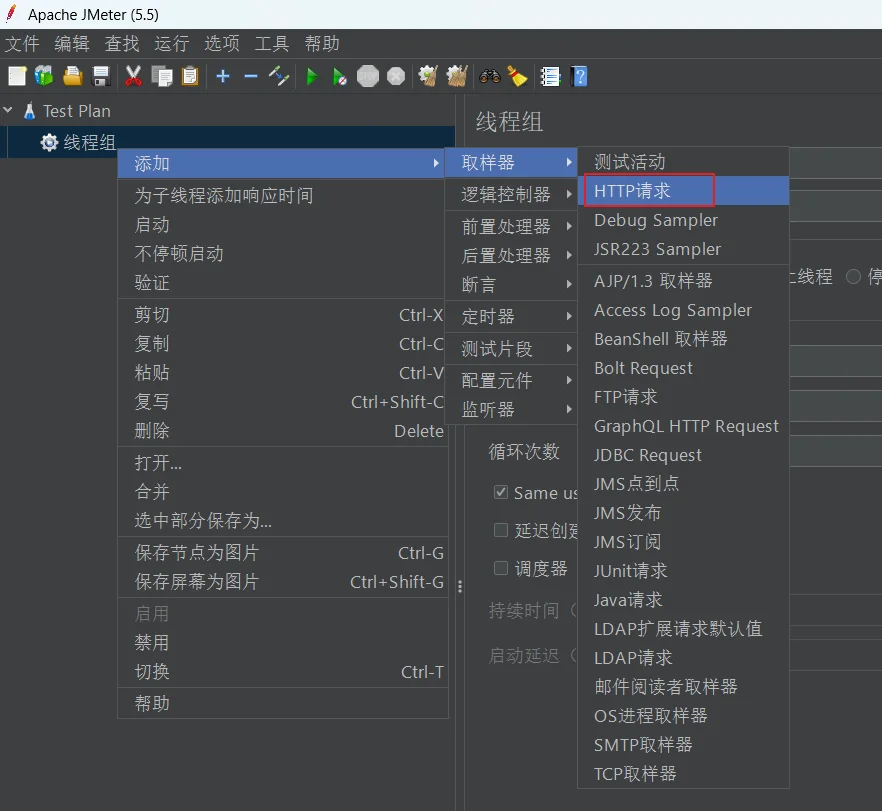This screenshot has height=811, width=882.
Task: Collapse the Test Plan tree arrow
Action: pos(8,110)
